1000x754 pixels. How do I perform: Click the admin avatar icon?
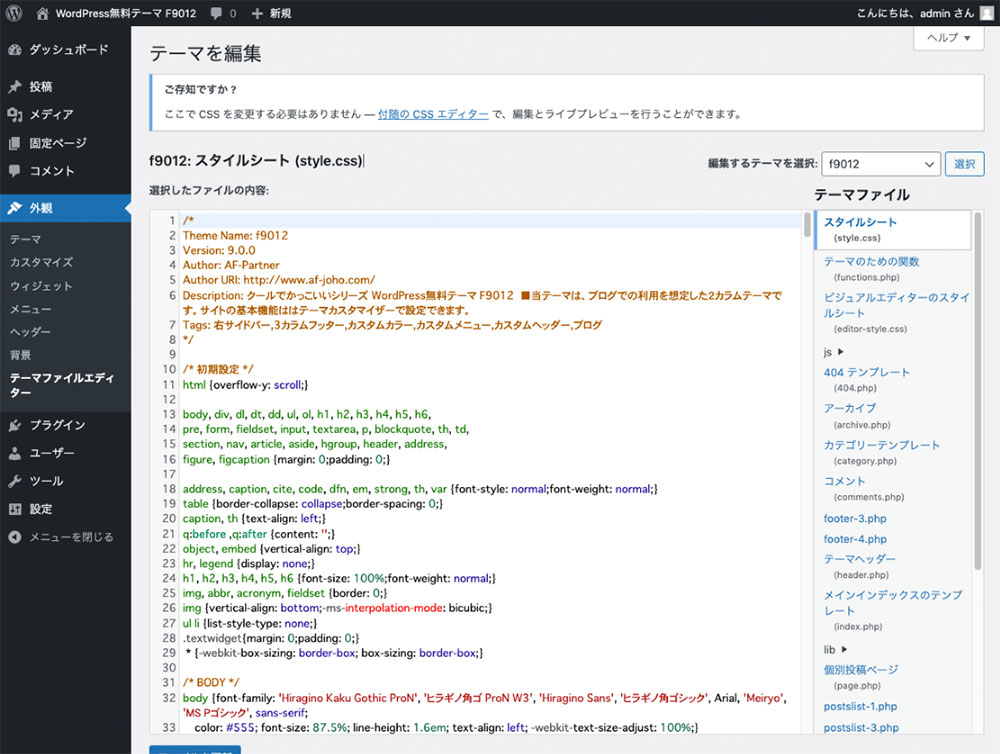(x=987, y=13)
